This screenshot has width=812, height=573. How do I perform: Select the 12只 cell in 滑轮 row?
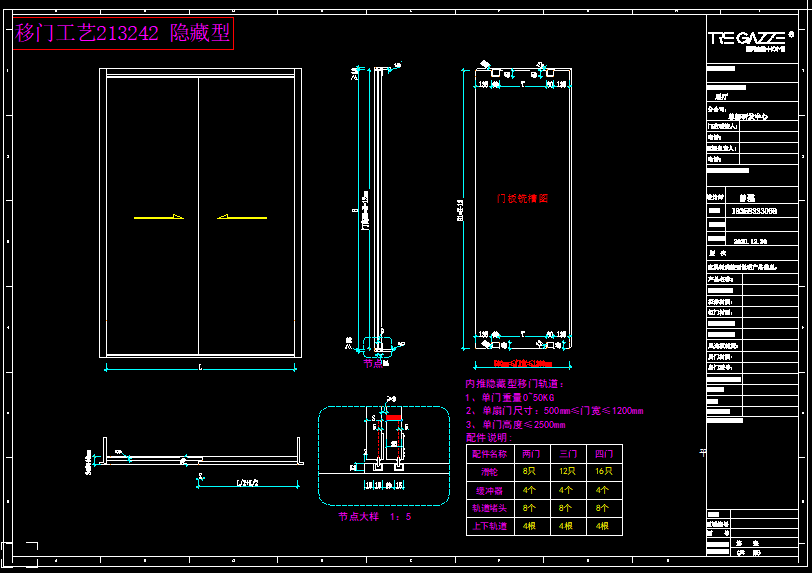[567, 471]
